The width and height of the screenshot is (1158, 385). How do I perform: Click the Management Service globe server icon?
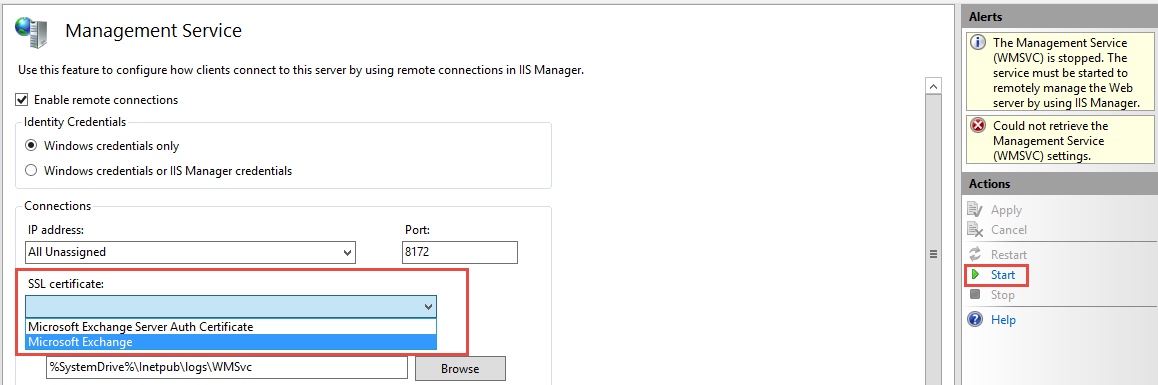tap(32, 31)
